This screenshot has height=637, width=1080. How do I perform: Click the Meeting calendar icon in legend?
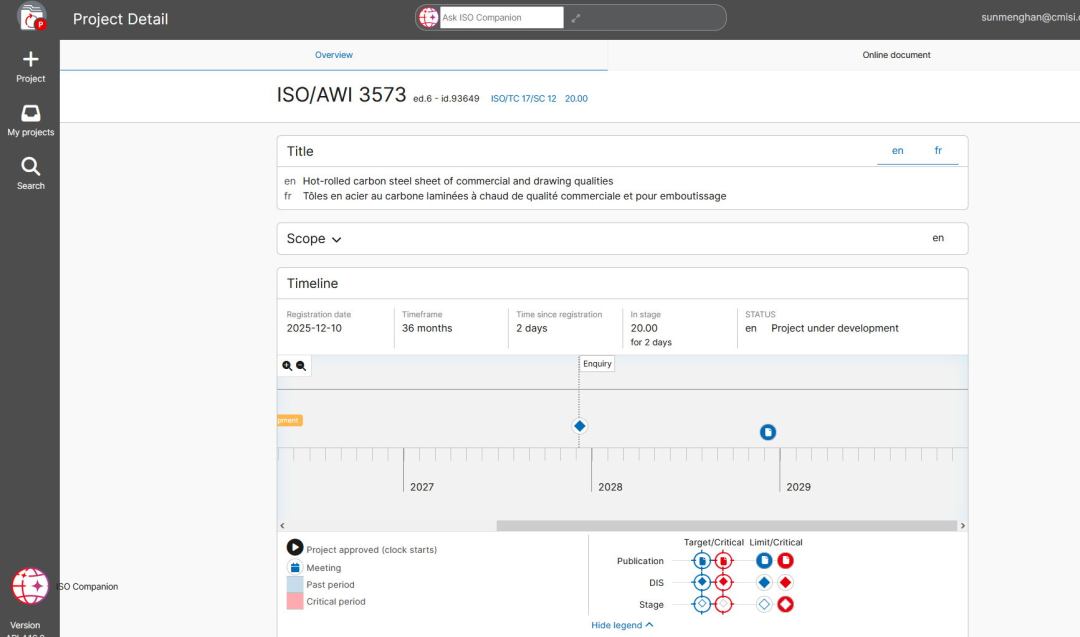pos(295,567)
